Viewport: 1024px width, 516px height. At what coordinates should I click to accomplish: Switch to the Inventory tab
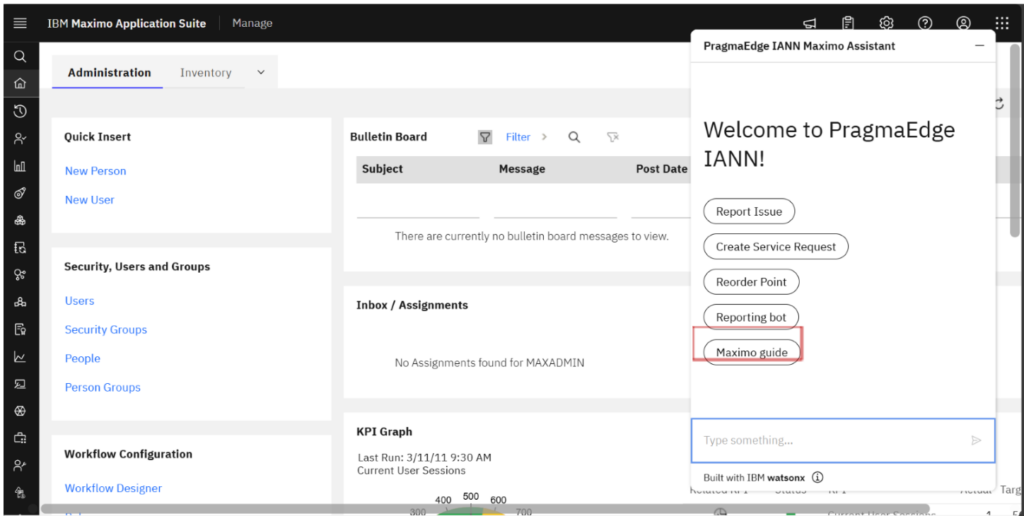point(206,73)
